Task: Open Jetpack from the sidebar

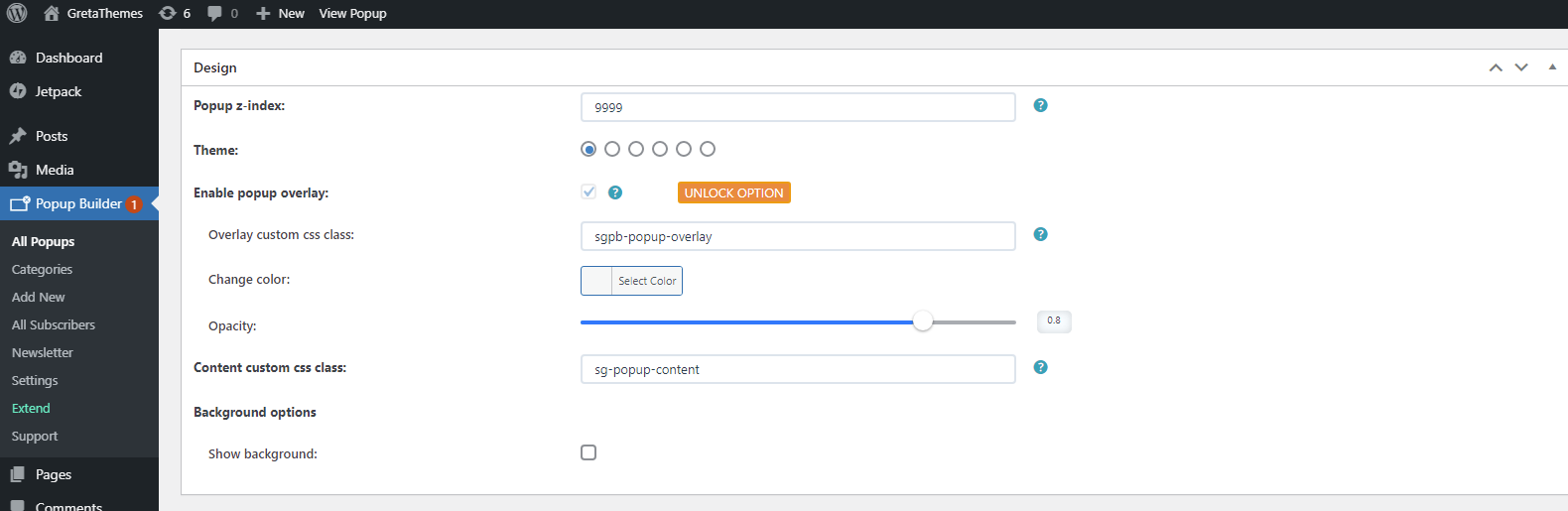Action: pos(59,91)
